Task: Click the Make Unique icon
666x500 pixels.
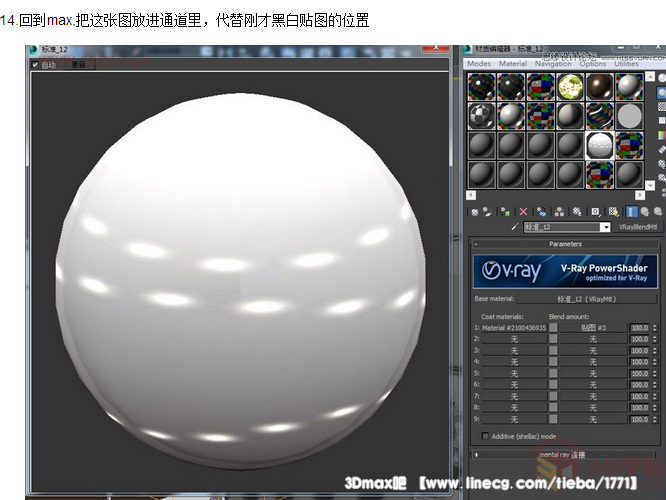Action: (x=559, y=212)
